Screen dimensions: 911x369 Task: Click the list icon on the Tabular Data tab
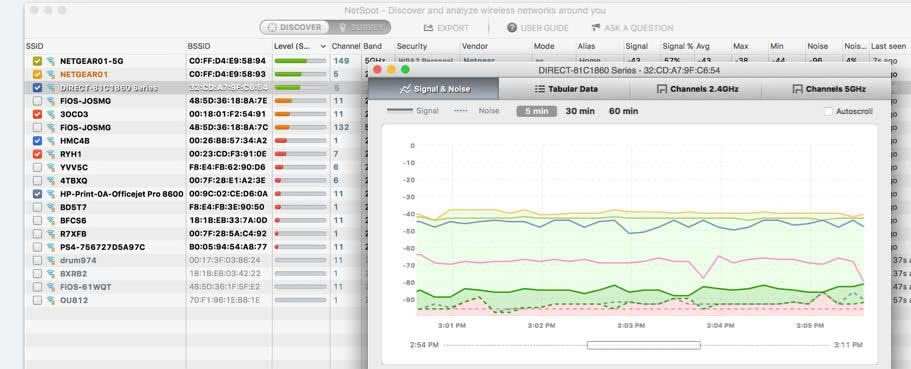[540, 89]
